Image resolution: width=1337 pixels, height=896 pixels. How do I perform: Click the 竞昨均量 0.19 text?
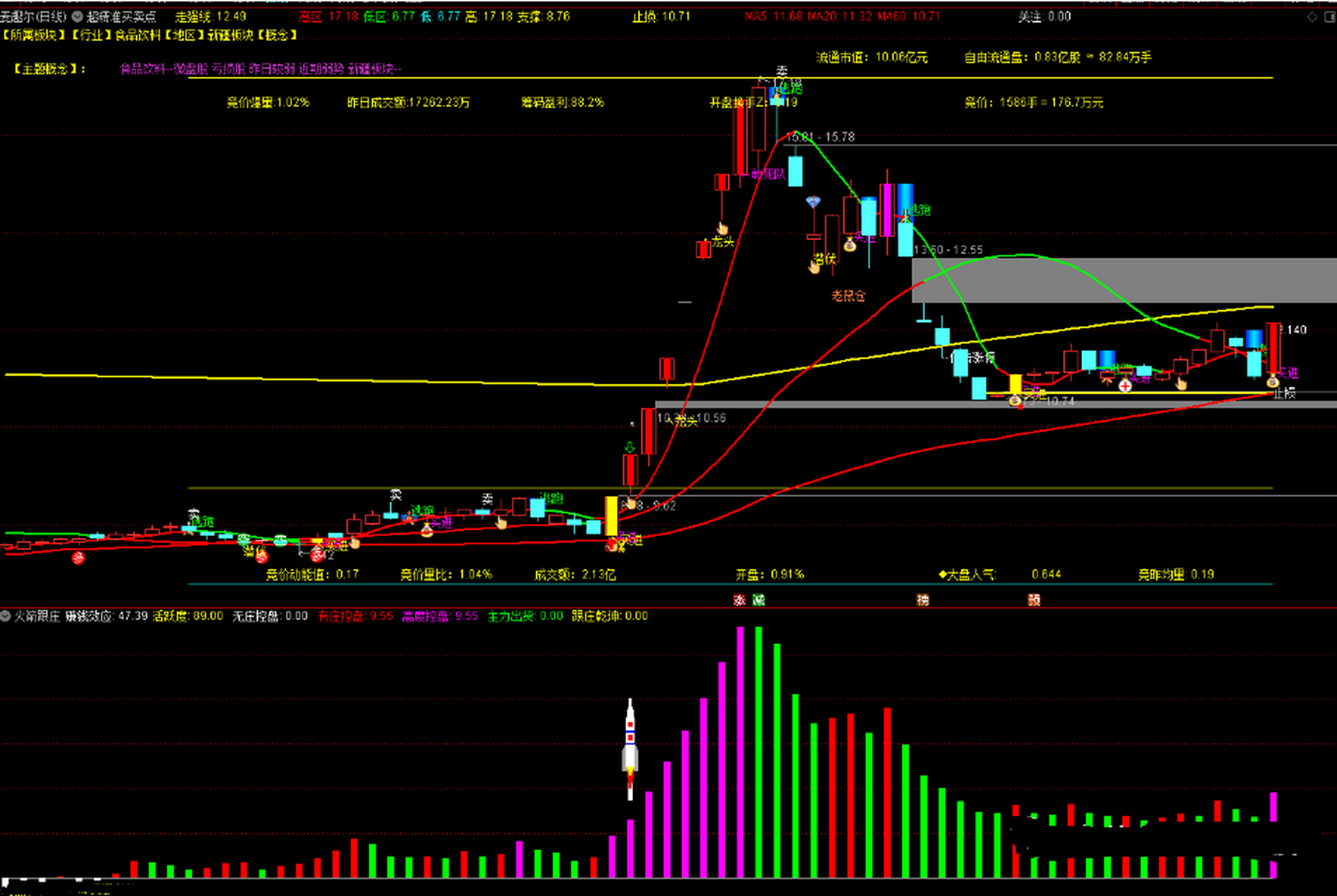click(x=1176, y=575)
